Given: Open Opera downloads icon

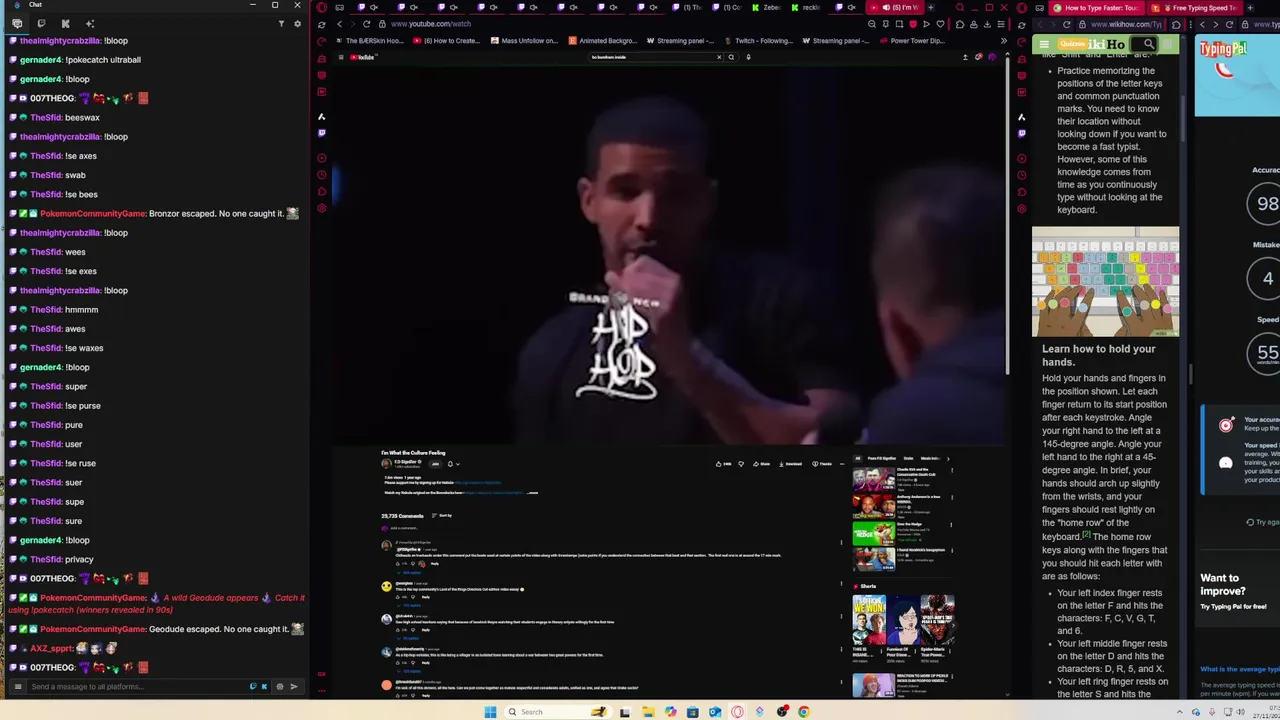Looking at the screenshot, I should (987, 24).
